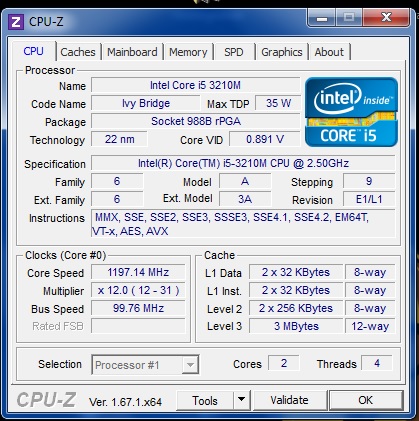419x421 pixels.
Task: Click the Validate button
Action: coord(289,400)
